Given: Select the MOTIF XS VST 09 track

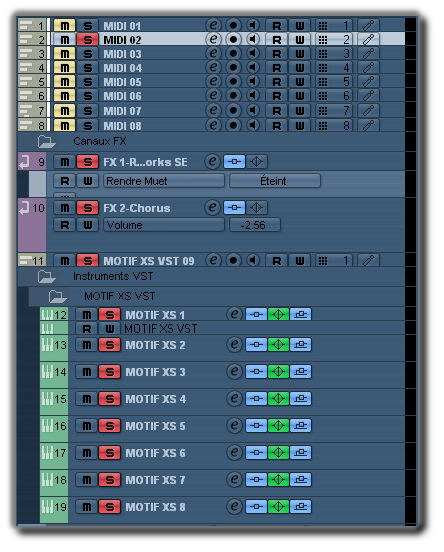Looking at the screenshot, I should [x=149, y=261].
